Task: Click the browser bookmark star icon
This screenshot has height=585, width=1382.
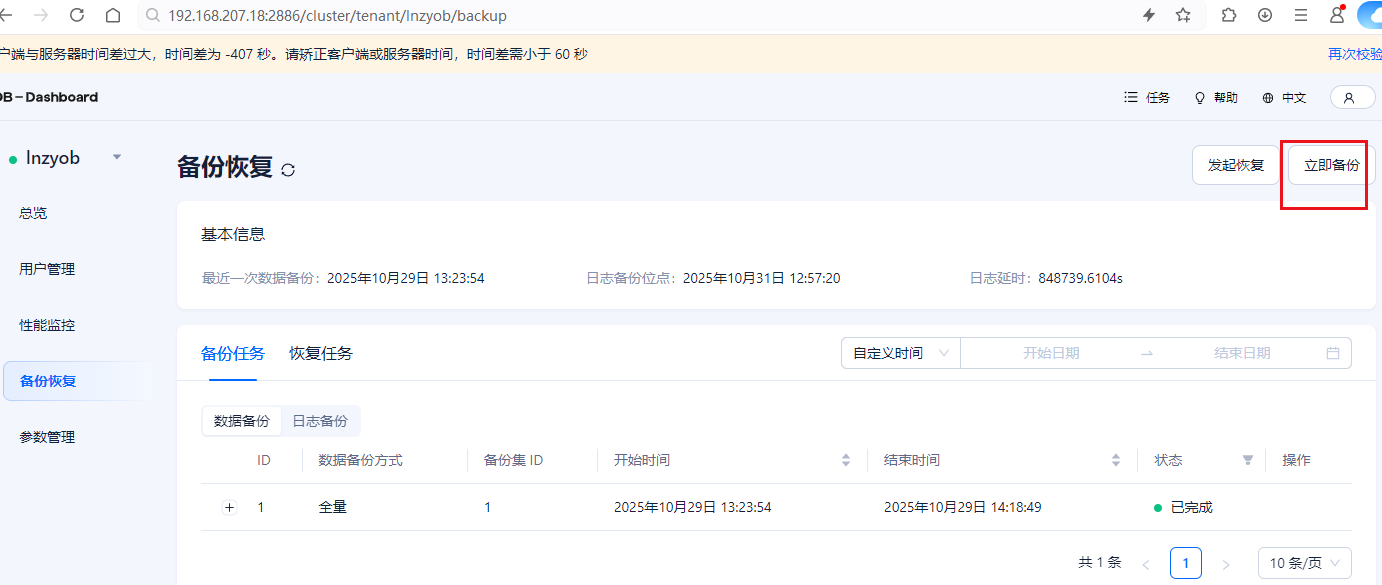Action: click(1183, 15)
